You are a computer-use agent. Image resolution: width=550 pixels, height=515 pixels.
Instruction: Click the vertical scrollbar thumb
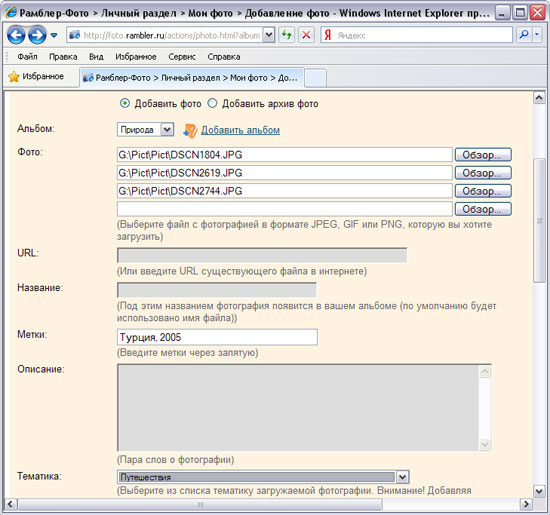point(539,220)
